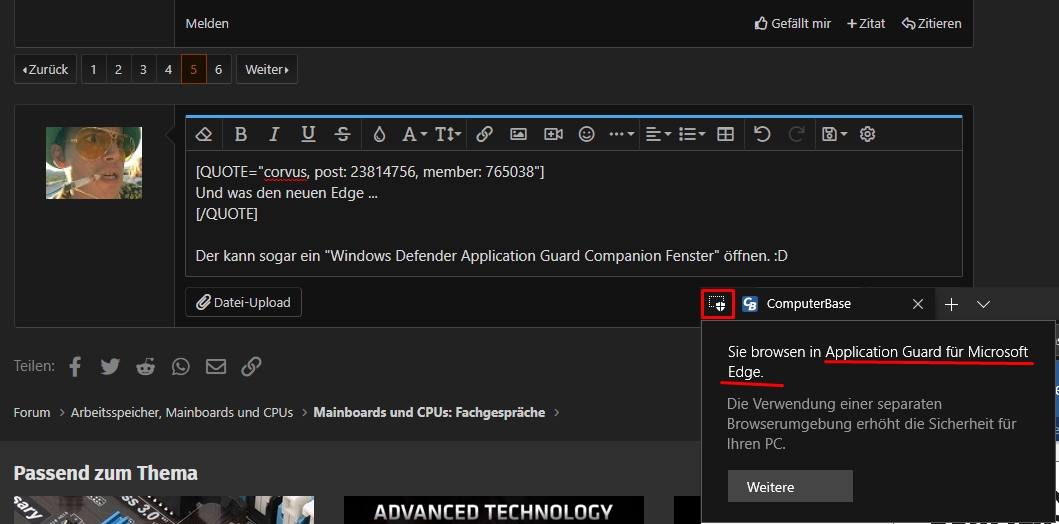
Task: Open the ADVANCED TECHNOLOGY article thumbnail
Action: 494,510
